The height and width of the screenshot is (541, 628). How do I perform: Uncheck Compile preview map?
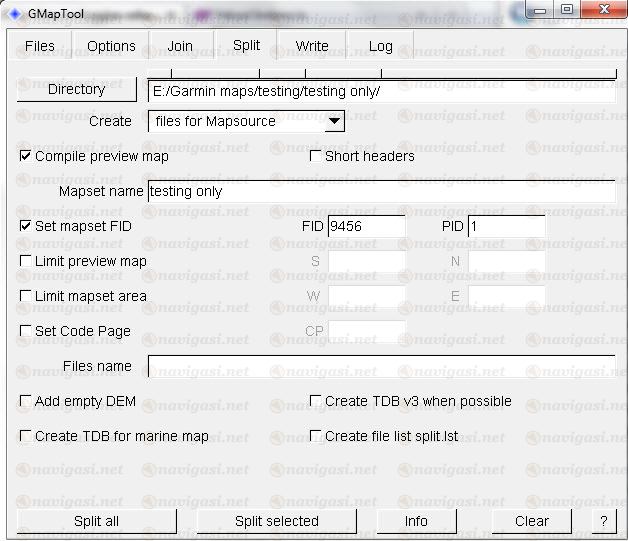click(26, 156)
